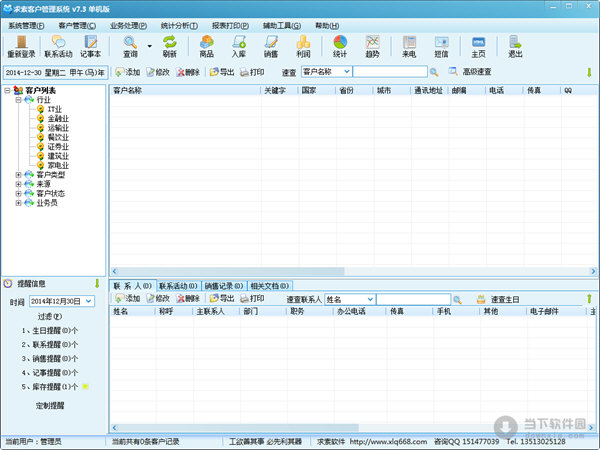Image resolution: width=600 pixels, height=450 pixels.
Task: Select 金融业 in the industry tree
Action: tap(58, 119)
